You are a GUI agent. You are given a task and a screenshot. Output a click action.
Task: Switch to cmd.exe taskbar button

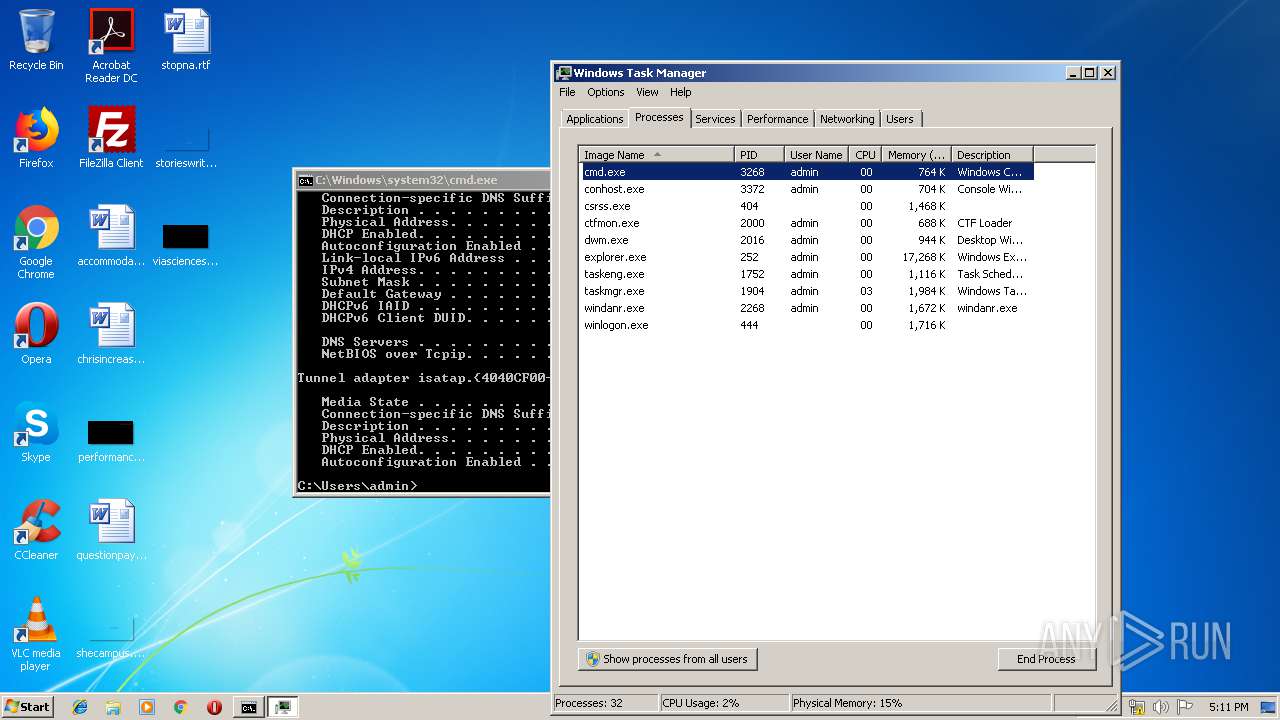248,707
